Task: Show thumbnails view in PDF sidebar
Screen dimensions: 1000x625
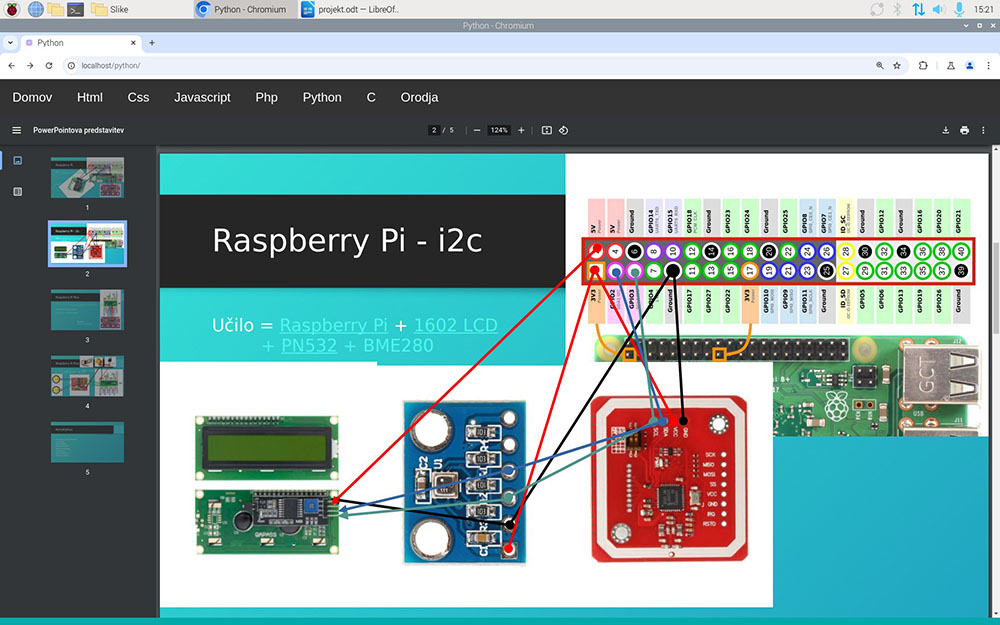Action: (18, 160)
